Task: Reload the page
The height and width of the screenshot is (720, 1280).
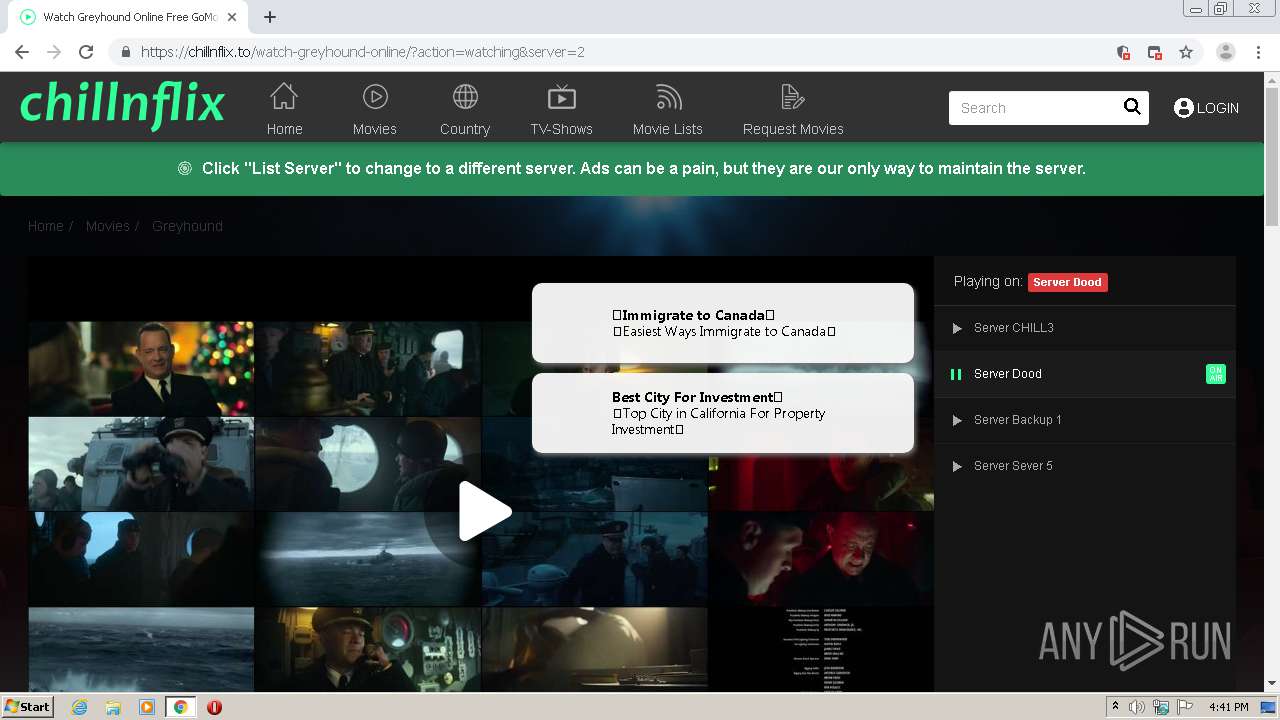Action: tap(86, 52)
